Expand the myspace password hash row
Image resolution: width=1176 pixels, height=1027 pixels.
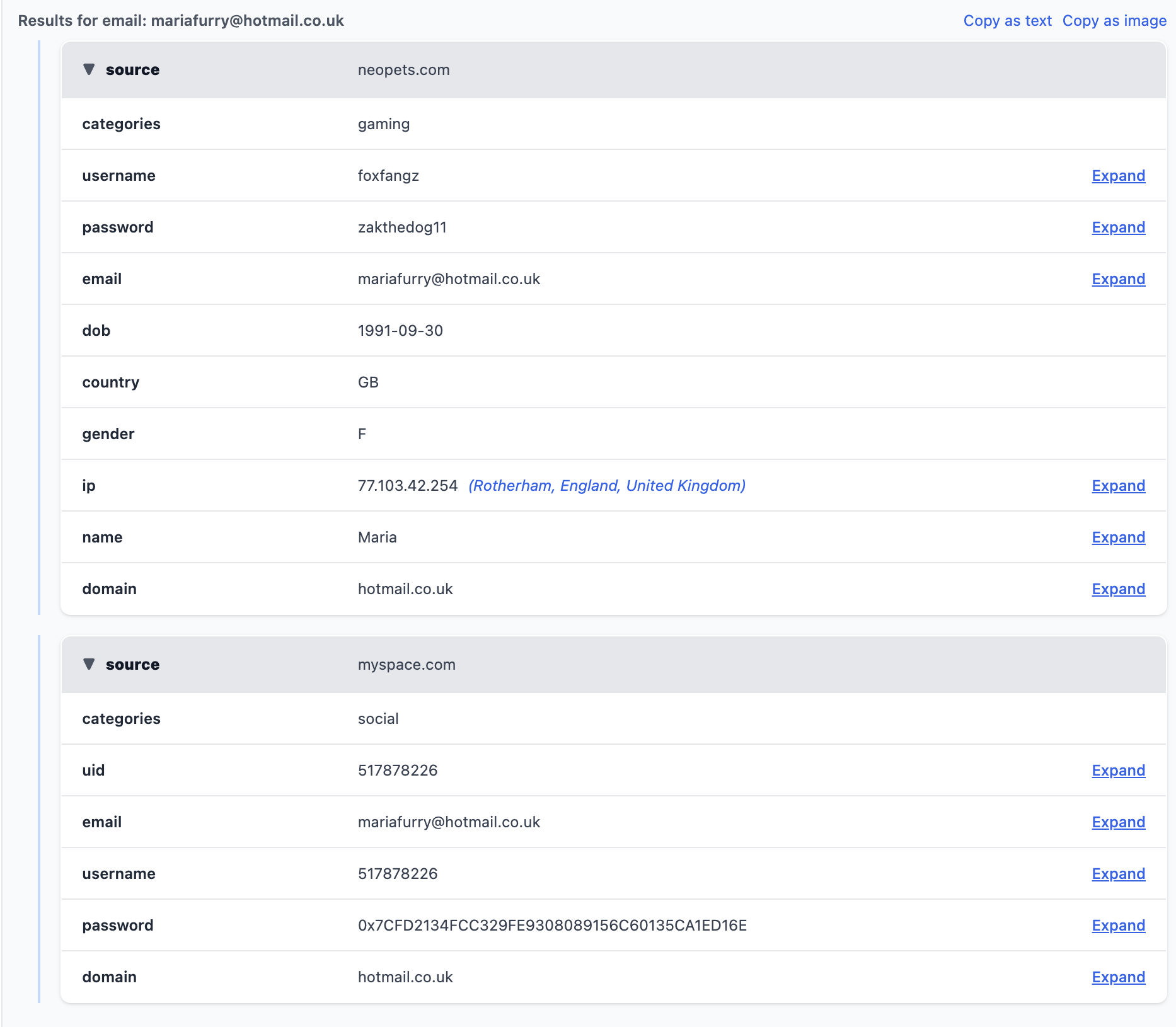1118,926
